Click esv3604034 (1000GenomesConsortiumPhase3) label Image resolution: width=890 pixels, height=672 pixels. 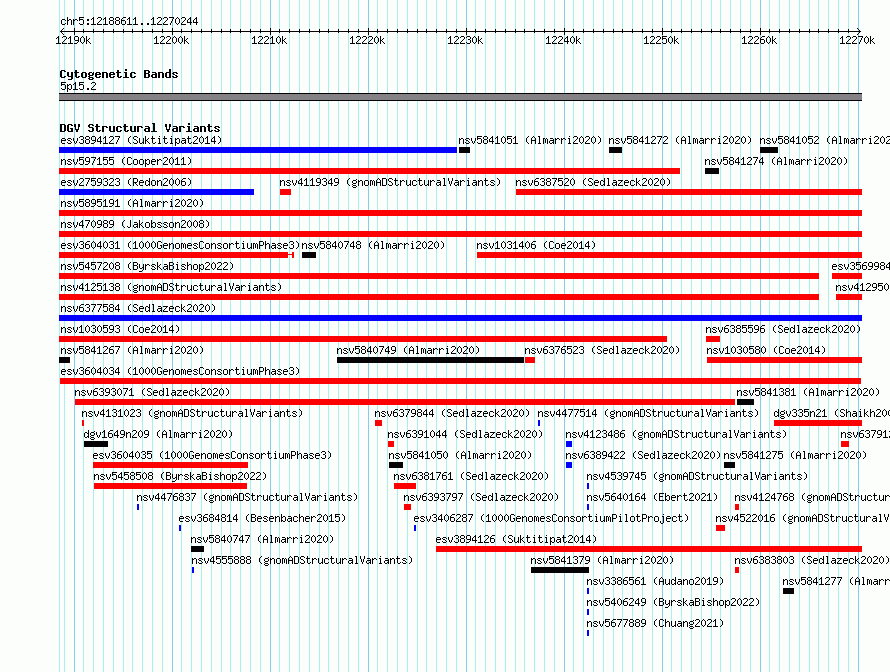click(180, 371)
